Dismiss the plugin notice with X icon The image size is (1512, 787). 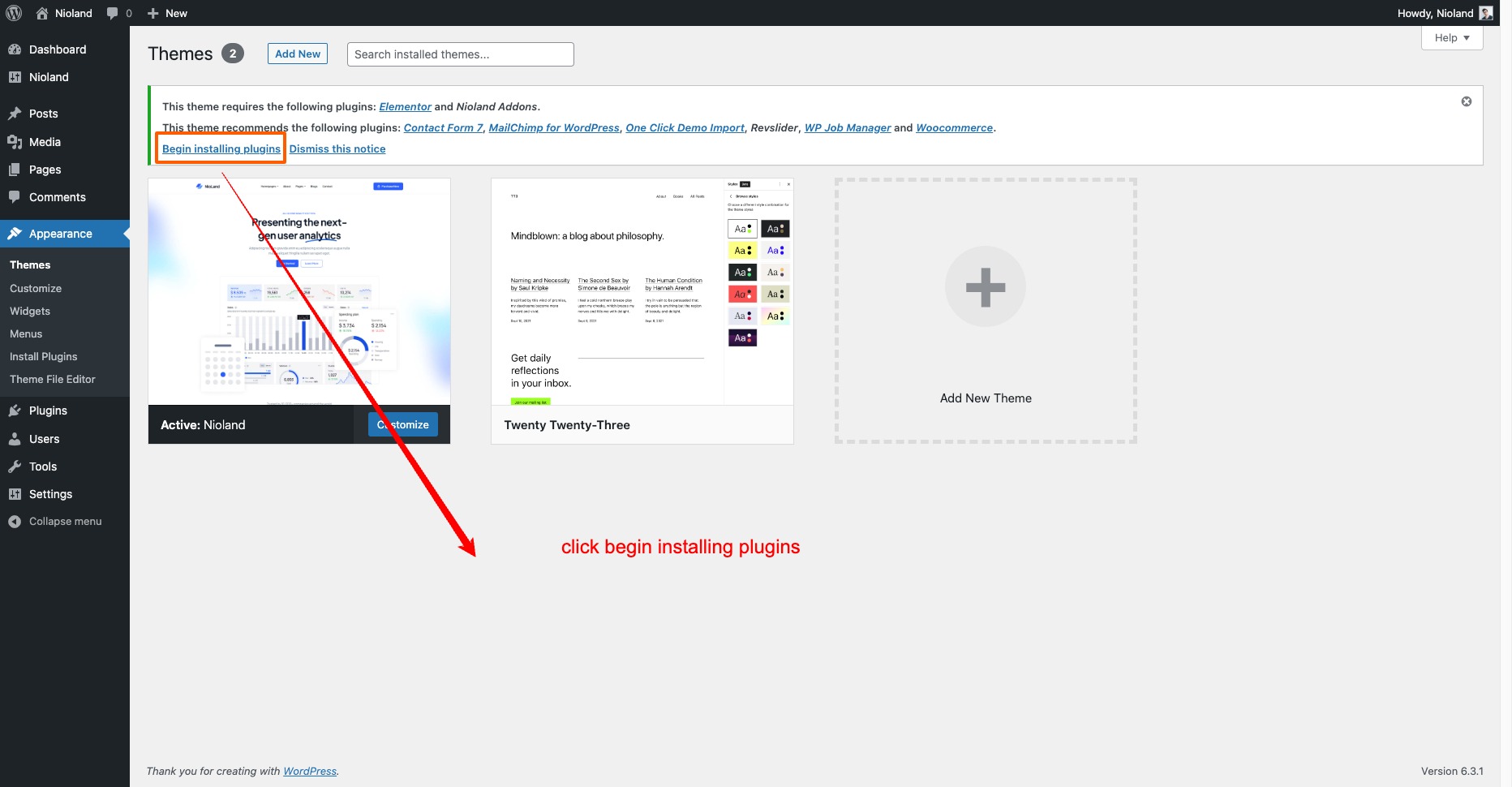point(1466,101)
